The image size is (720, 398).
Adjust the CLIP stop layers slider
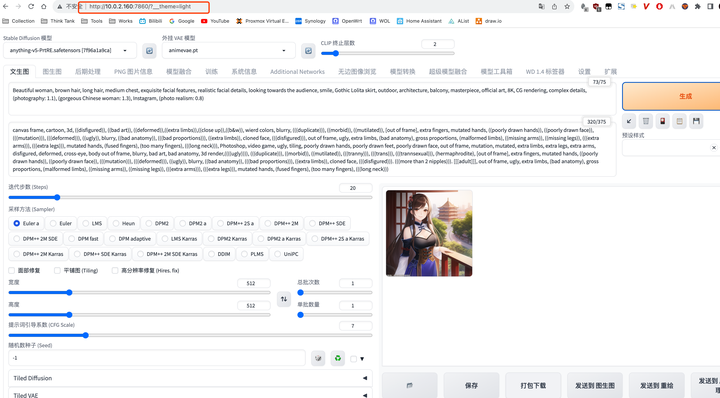pyautogui.click(x=388, y=53)
